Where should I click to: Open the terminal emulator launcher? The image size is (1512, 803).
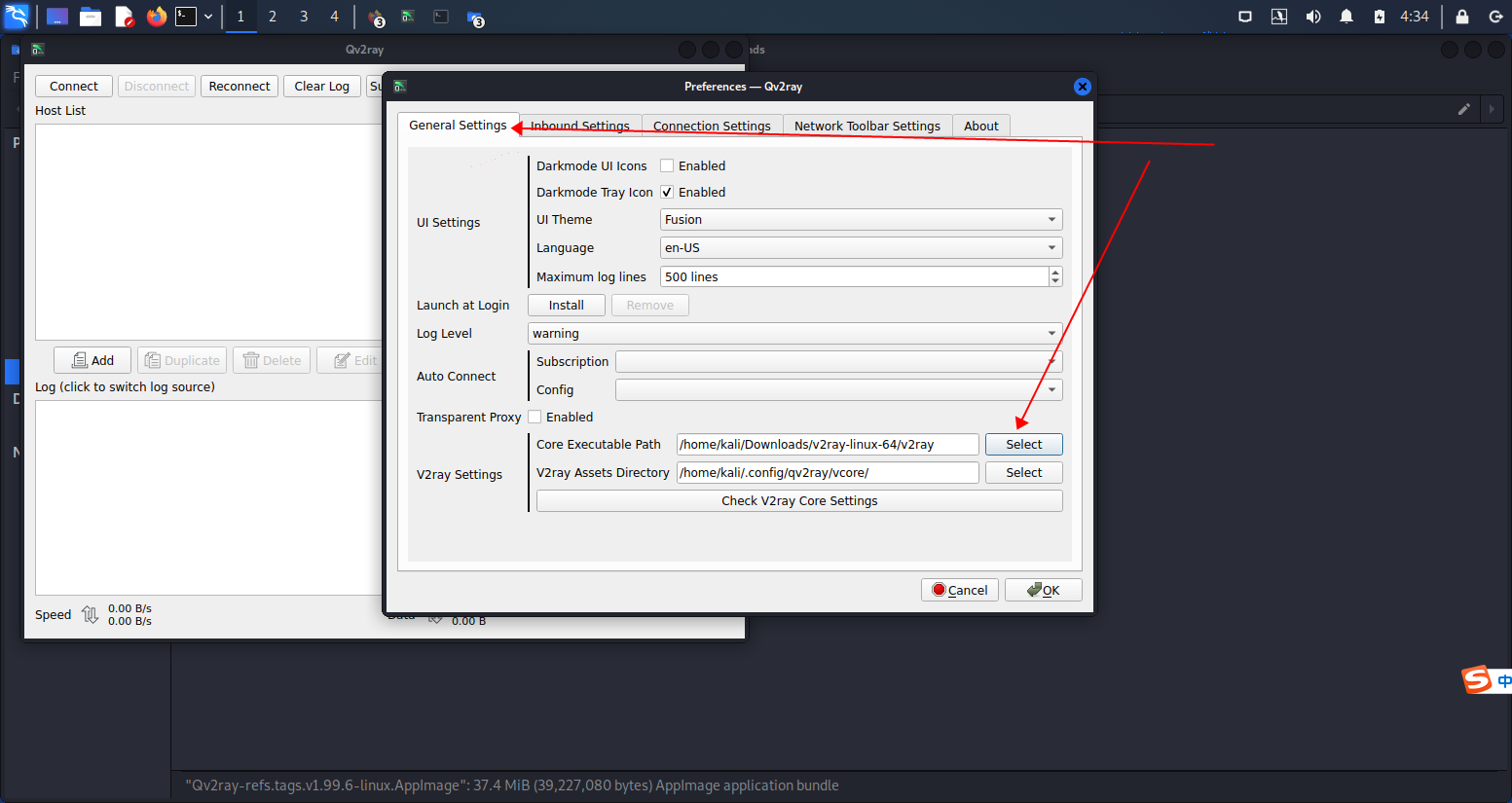(x=186, y=17)
